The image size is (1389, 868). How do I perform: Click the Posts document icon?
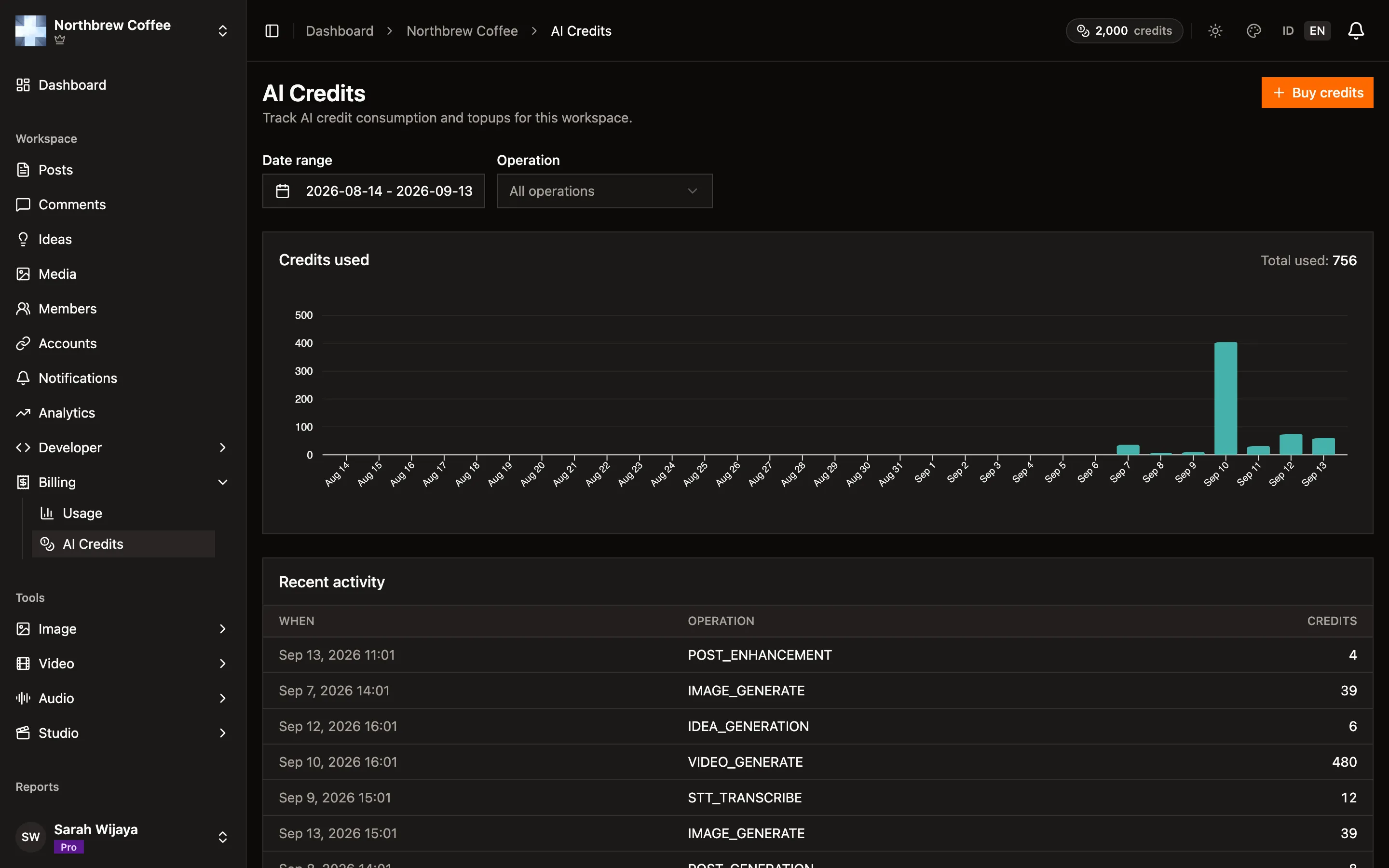pos(23,170)
